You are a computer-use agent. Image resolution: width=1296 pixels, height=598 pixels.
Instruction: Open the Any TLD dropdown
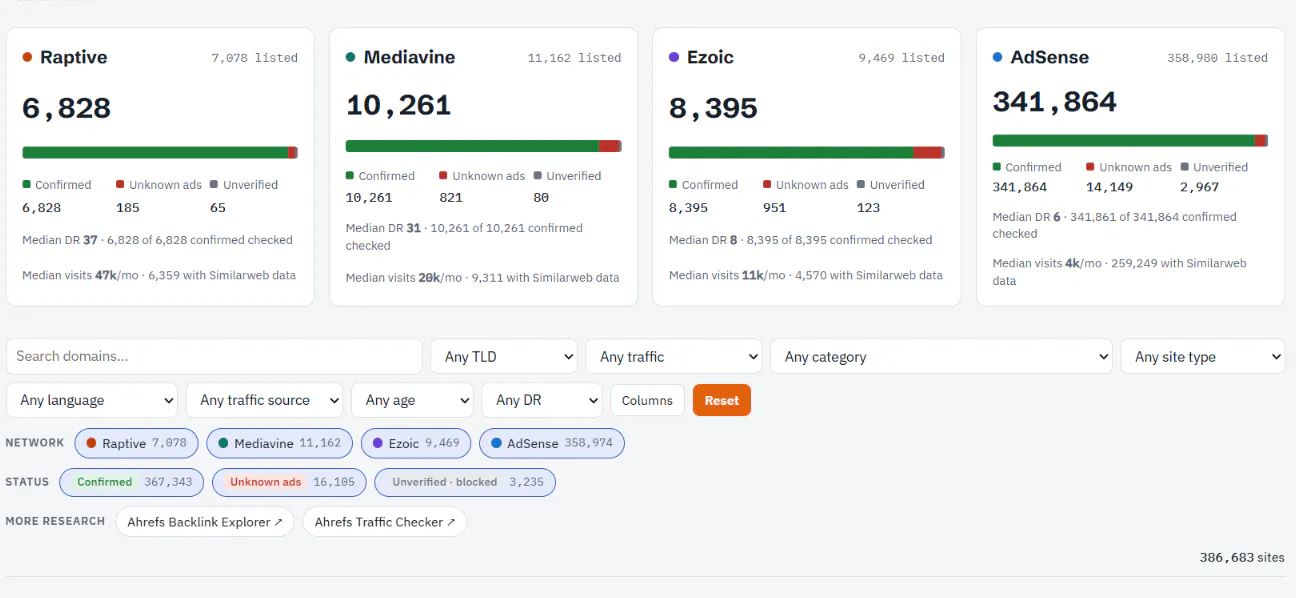tap(504, 357)
